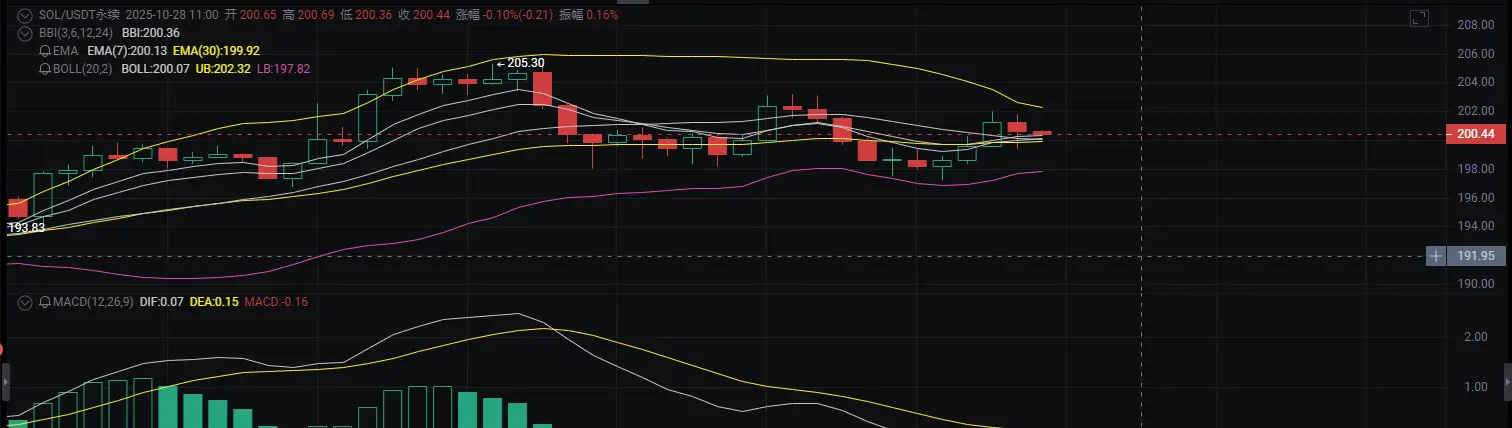This screenshot has width=1512, height=428.
Task: Click crosshair price label 191.95
Action: (1475, 256)
